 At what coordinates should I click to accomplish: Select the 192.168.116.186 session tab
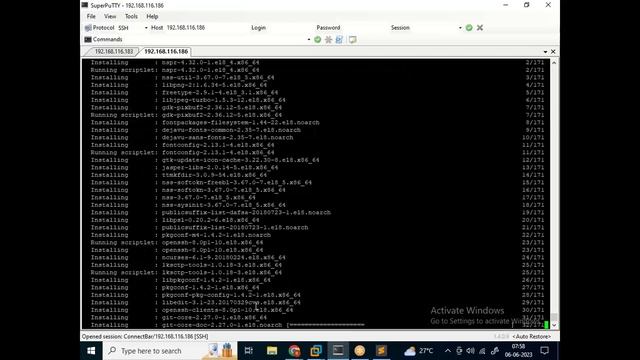point(166,51)
